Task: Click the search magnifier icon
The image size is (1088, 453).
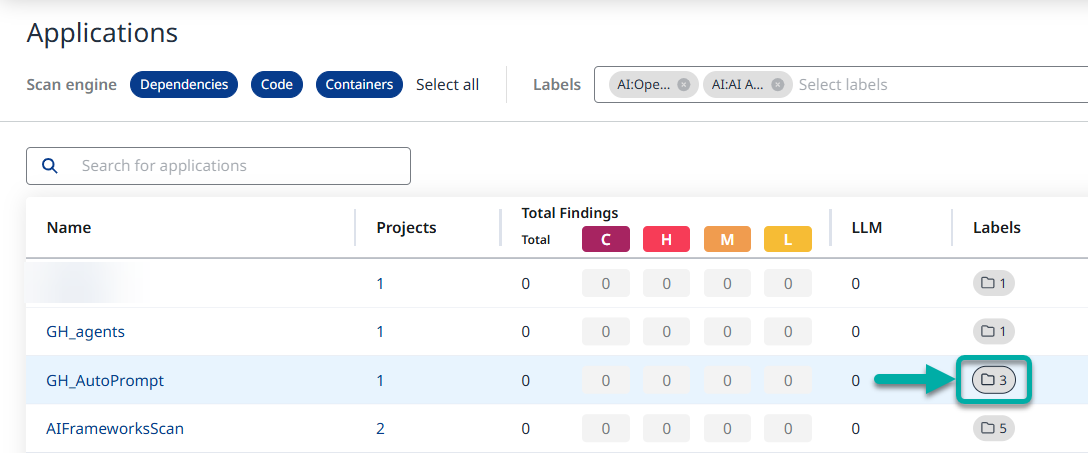Action: (x=49, y=166)
